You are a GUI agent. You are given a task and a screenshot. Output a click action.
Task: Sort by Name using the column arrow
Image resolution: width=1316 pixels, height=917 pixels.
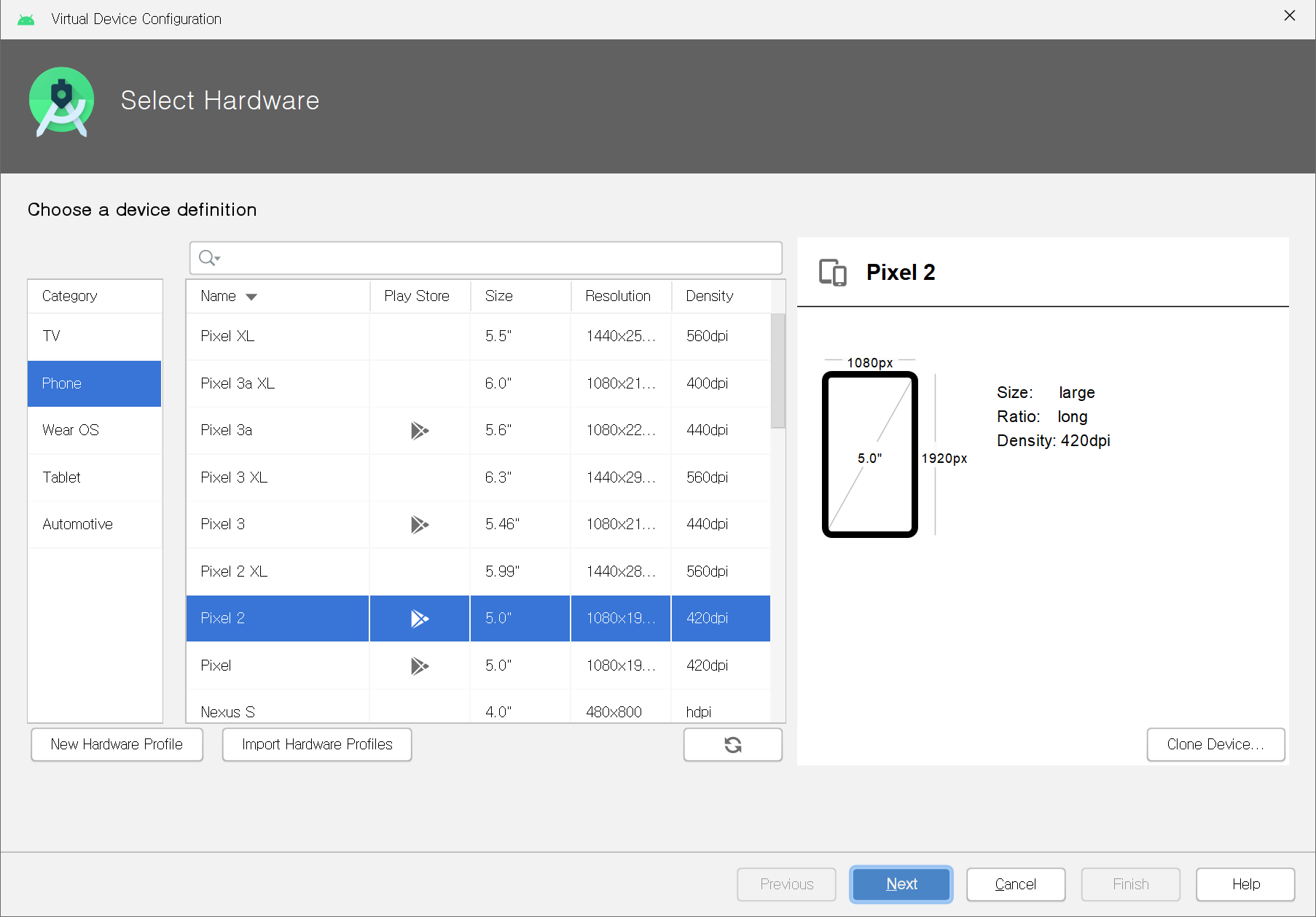tap(251, 297)
